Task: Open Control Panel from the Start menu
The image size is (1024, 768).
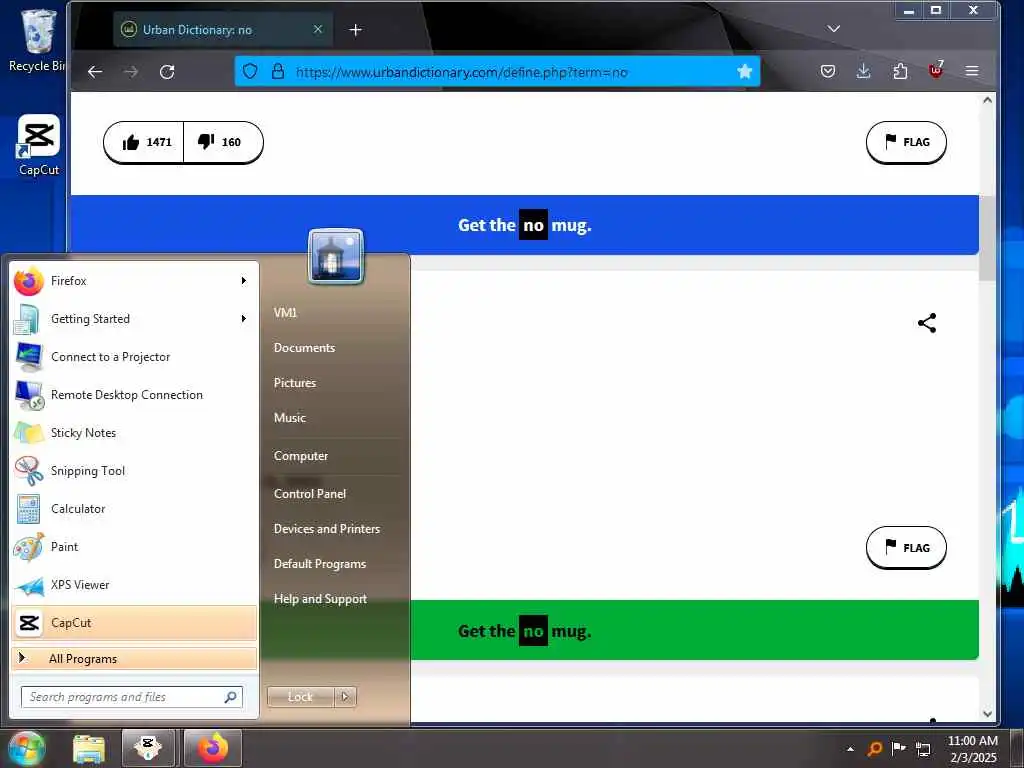Action: [310, 494]
